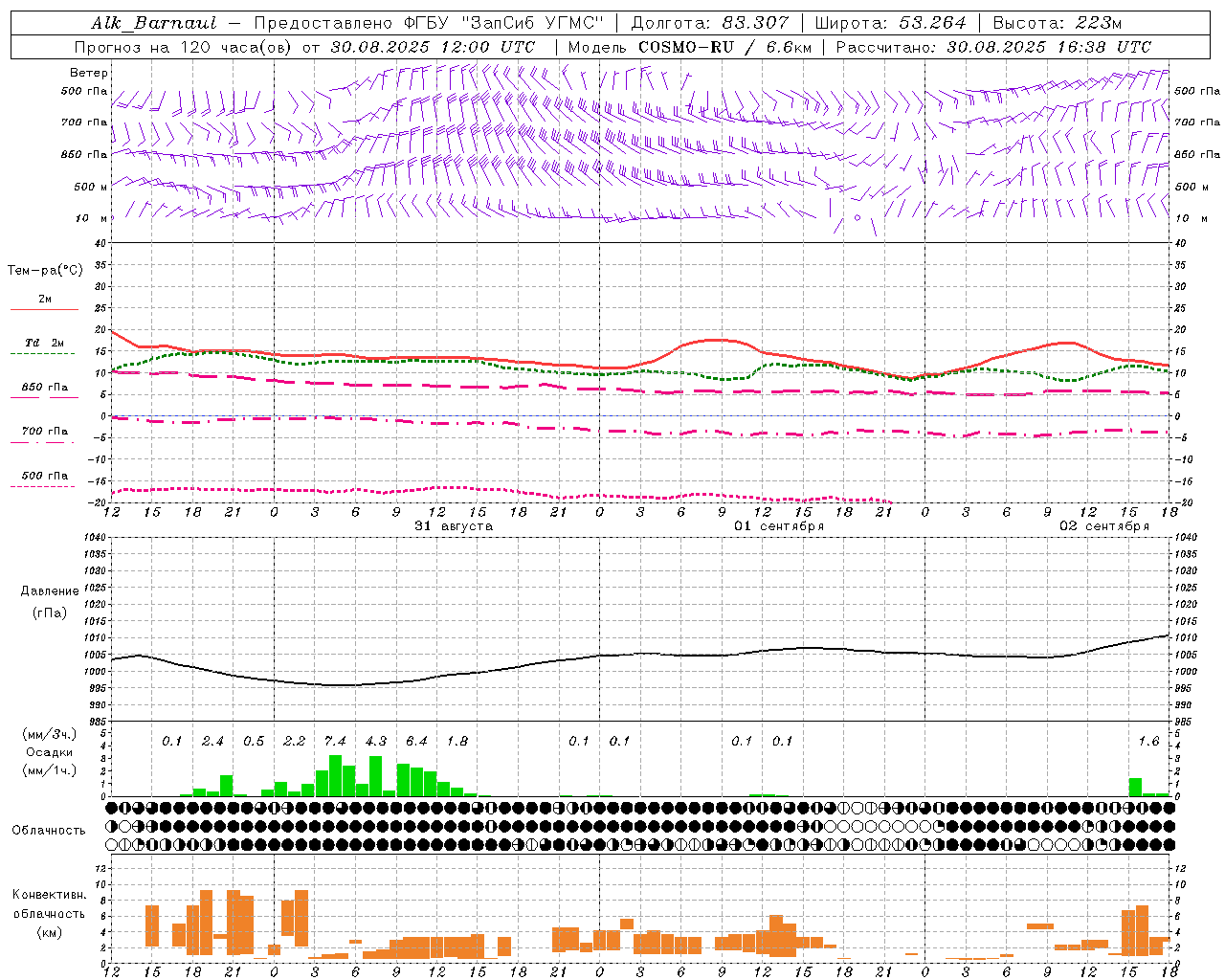Viewport: 1225px width, 980px height.
Task: Click the Облачность cloud cover label
Action: click(x=49, y=830)
